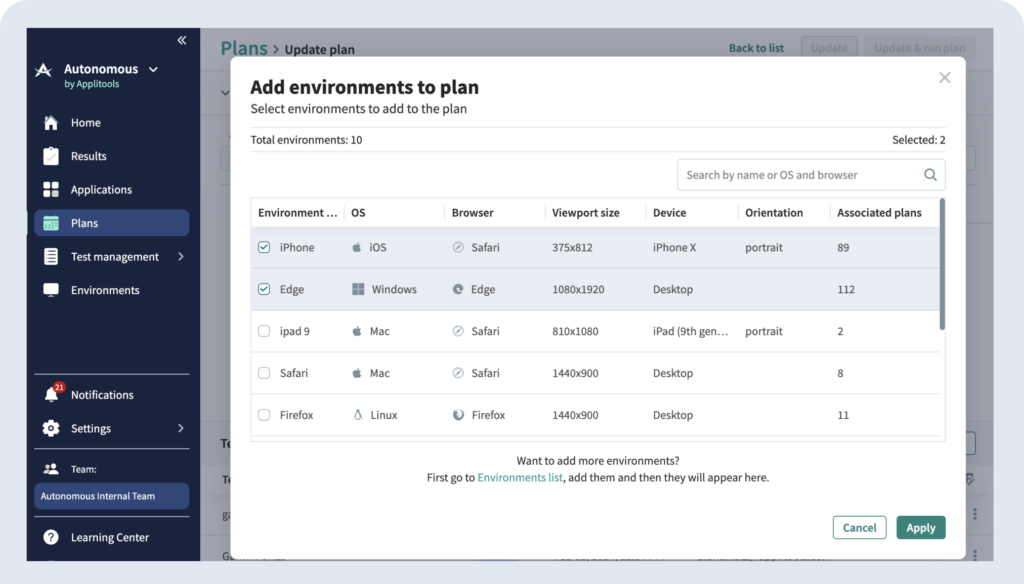Uncheck the Edge environment checkbox
The image size is (1024, 584).
coord(264,290)
